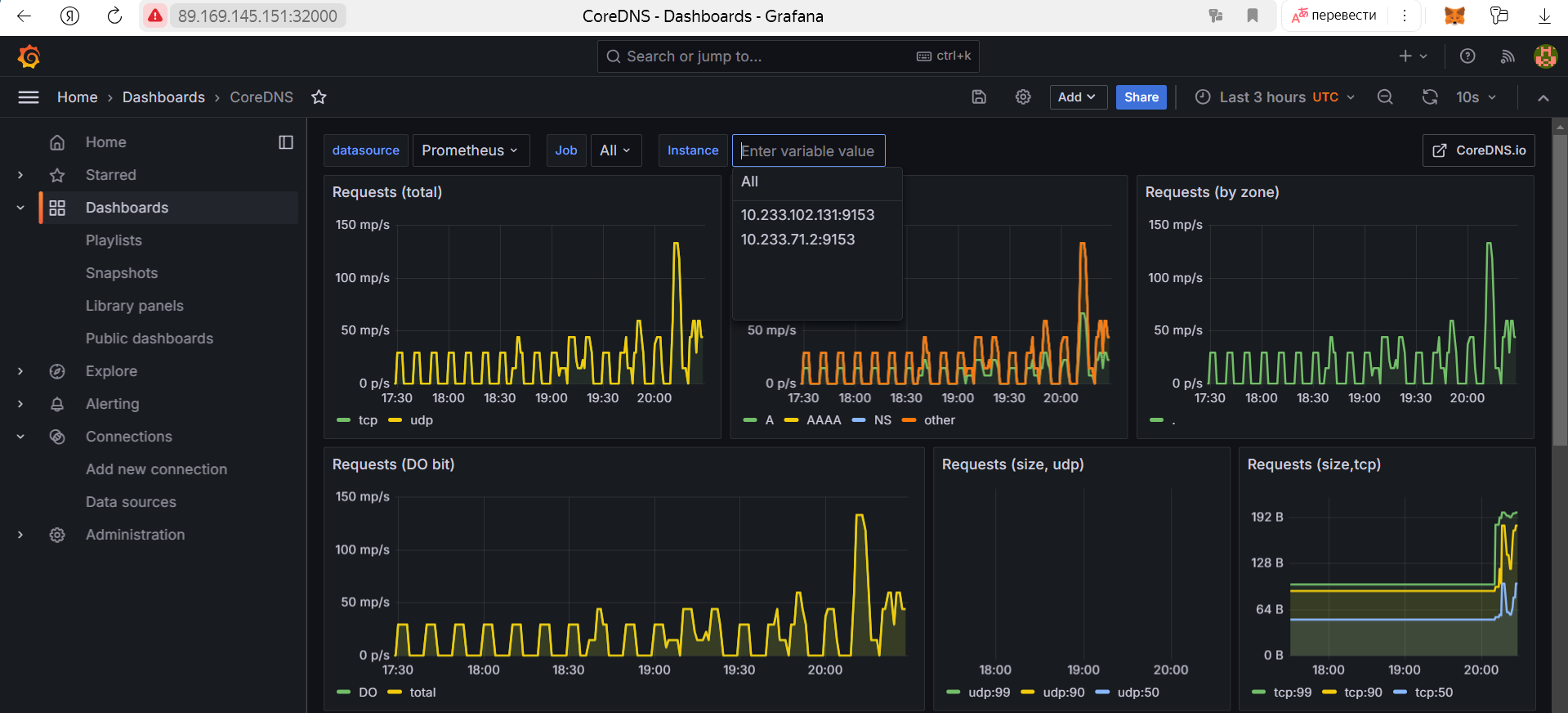
Task: Zoom out the time range
Action: pos(1385,97)
